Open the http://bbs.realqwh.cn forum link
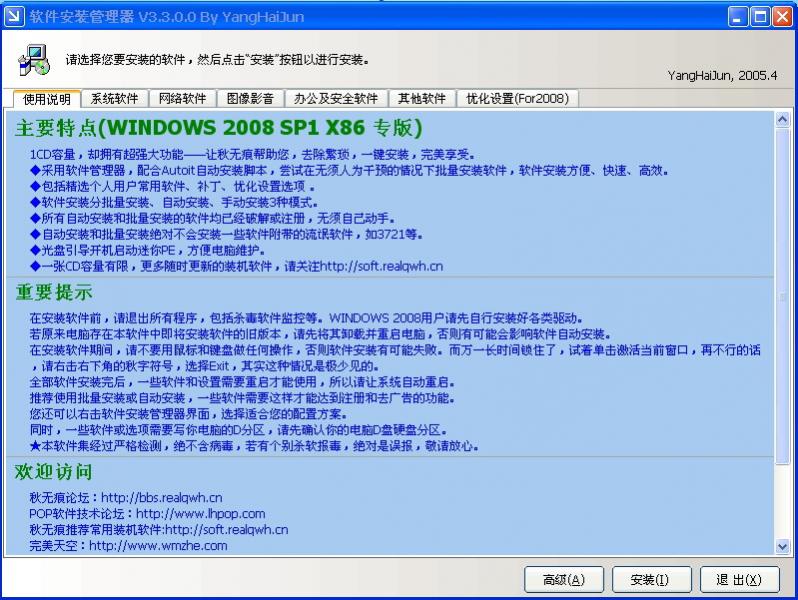Screen dimensions: 798x600 161,497
